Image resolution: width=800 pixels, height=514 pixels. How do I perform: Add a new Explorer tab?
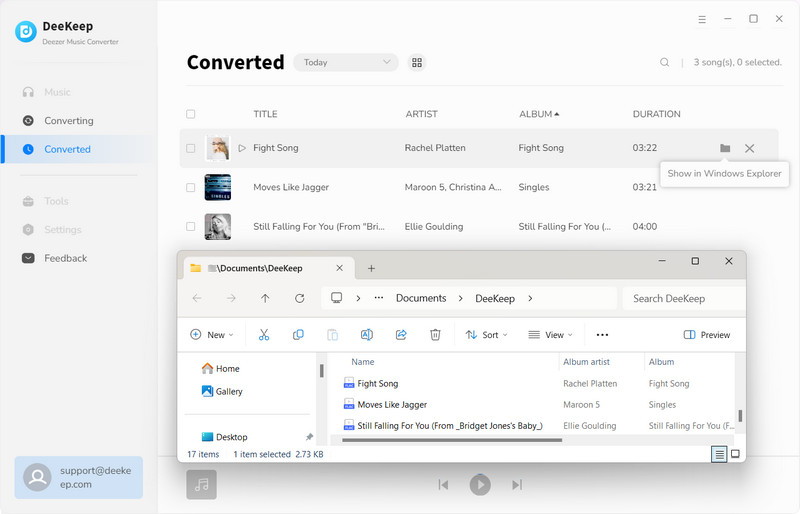coord(371,268)
